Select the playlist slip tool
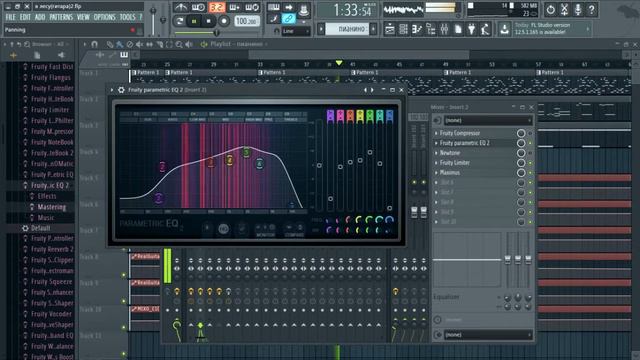640x360 pixels. tap(149, 44)
